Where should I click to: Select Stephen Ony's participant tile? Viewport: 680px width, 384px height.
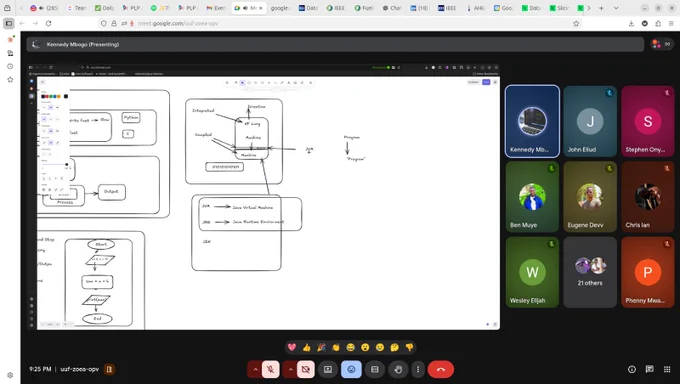pos(647,121)
